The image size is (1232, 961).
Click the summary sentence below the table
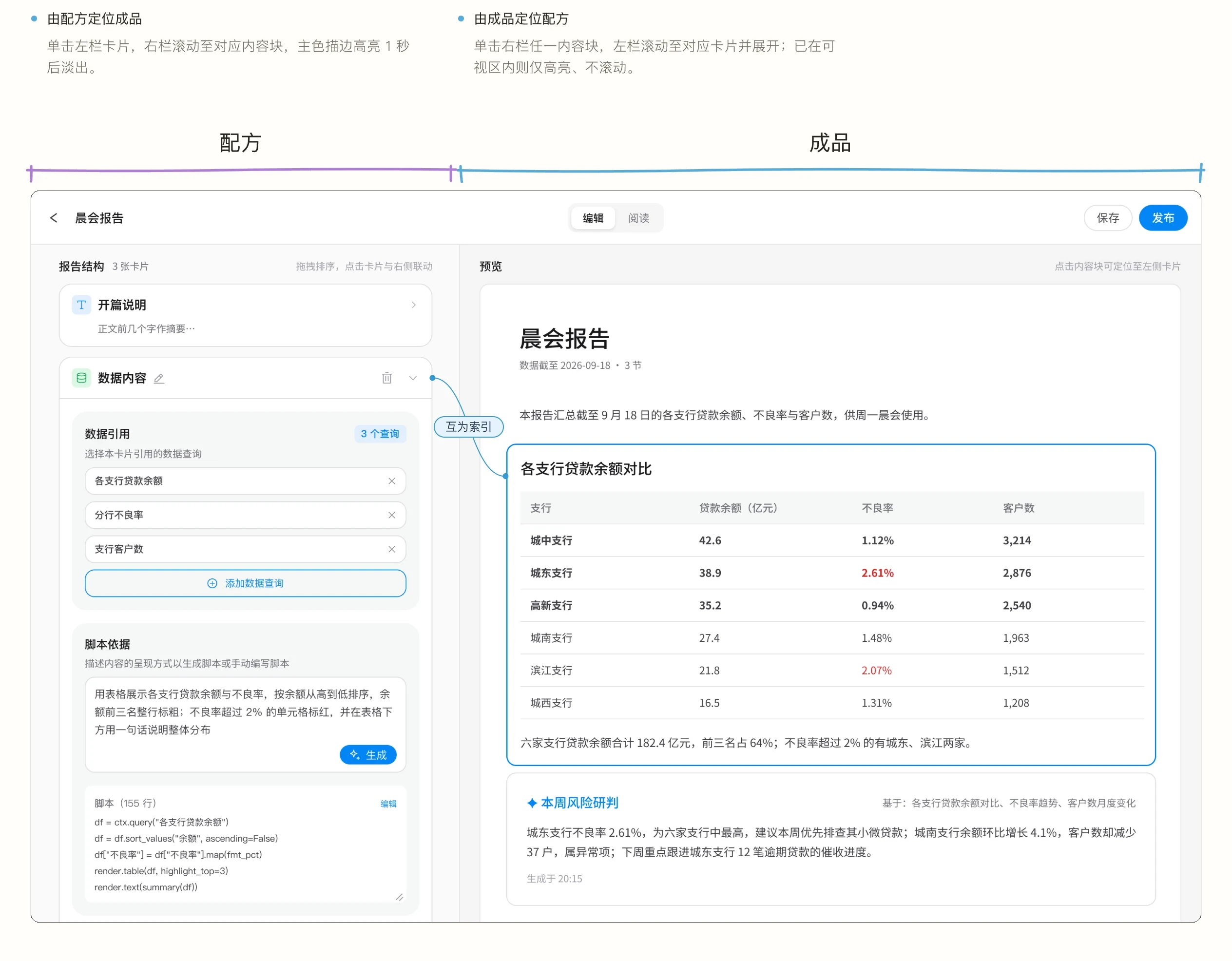747,743
